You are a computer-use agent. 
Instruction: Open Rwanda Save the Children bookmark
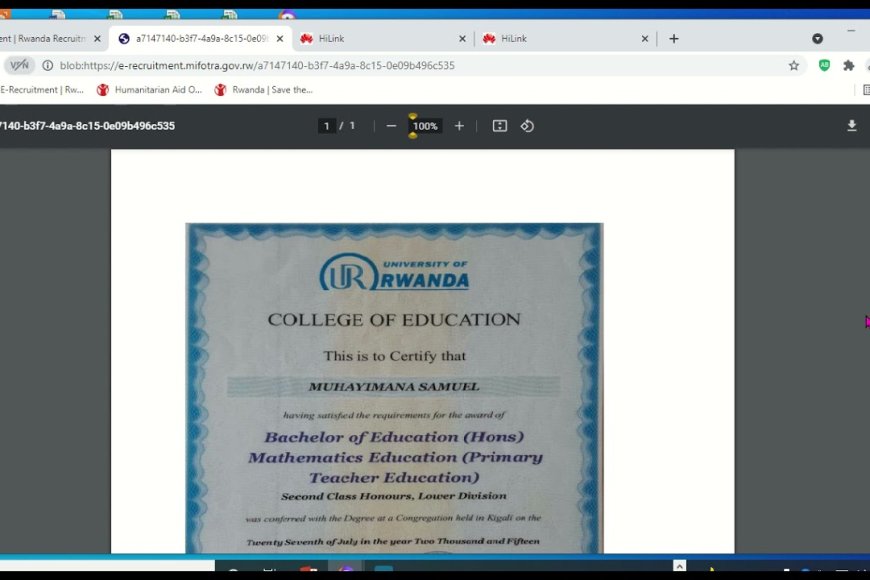[264, 90]
